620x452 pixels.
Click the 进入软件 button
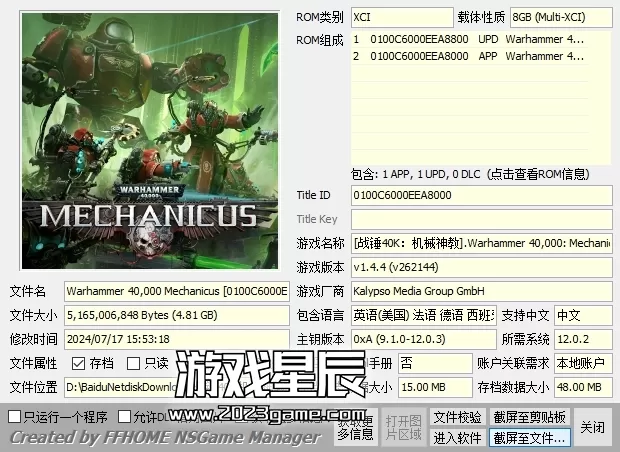pos(458,437)
